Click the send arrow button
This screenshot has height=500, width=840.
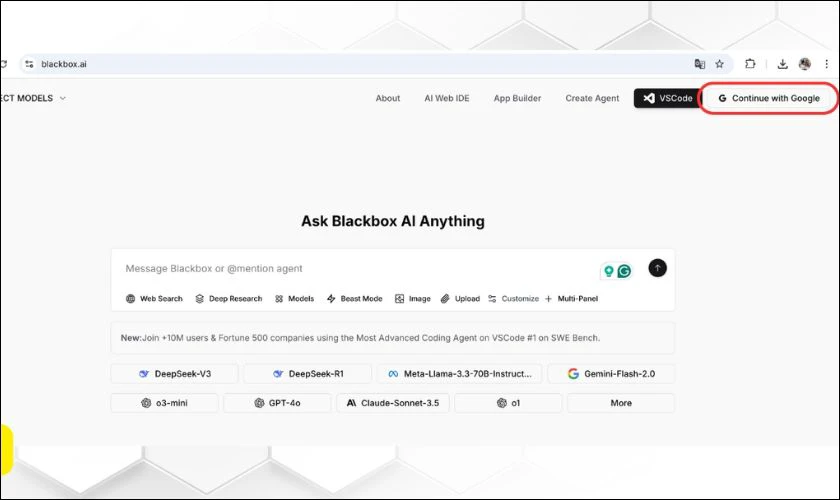pos(657,268)
